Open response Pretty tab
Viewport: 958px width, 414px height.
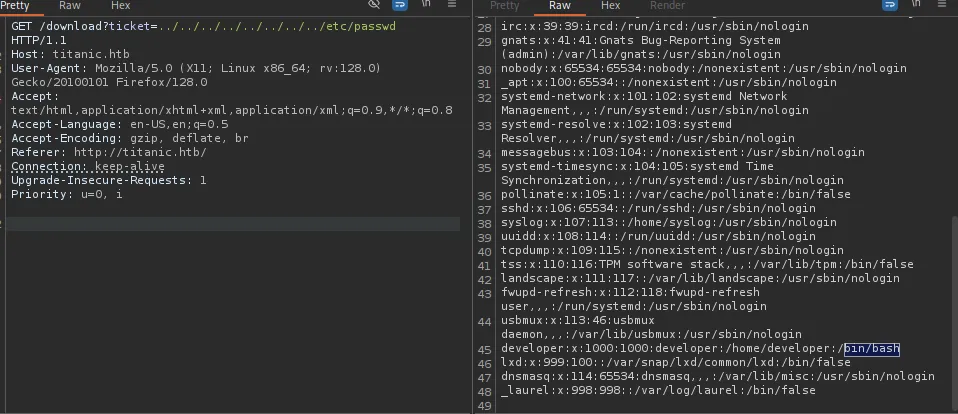tap(504, 5)
